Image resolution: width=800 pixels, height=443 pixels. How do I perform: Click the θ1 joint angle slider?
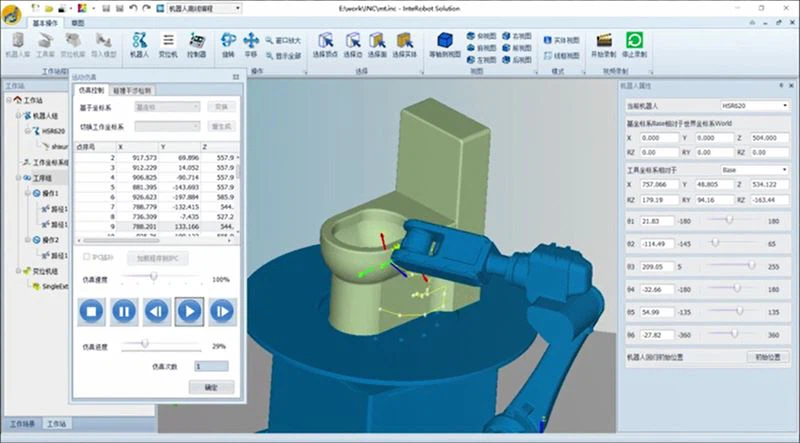tap(730, 220)
